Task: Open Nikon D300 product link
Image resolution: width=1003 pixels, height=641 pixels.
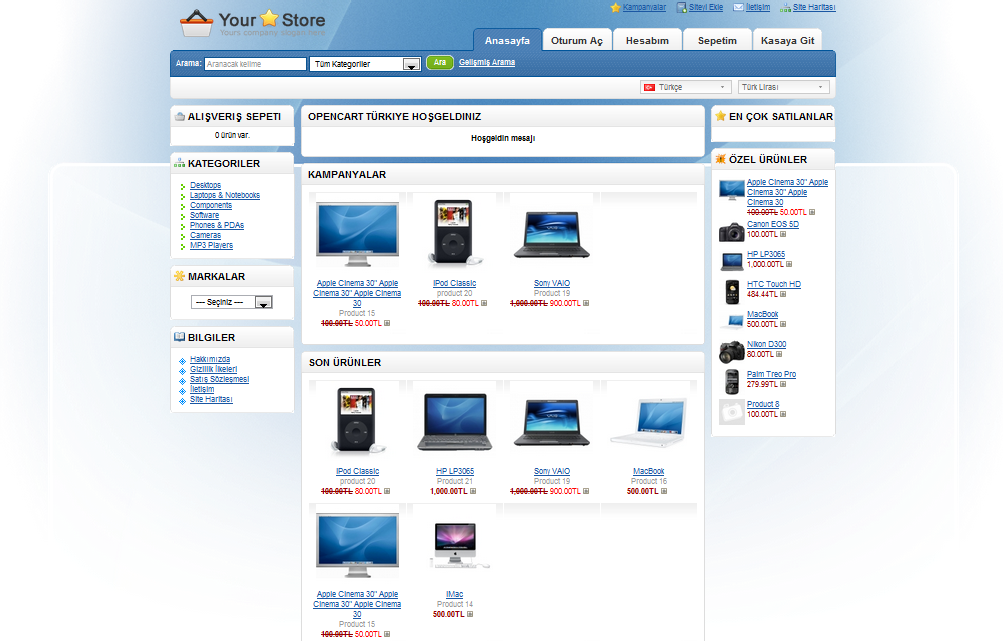Action: tap(766, 344)
